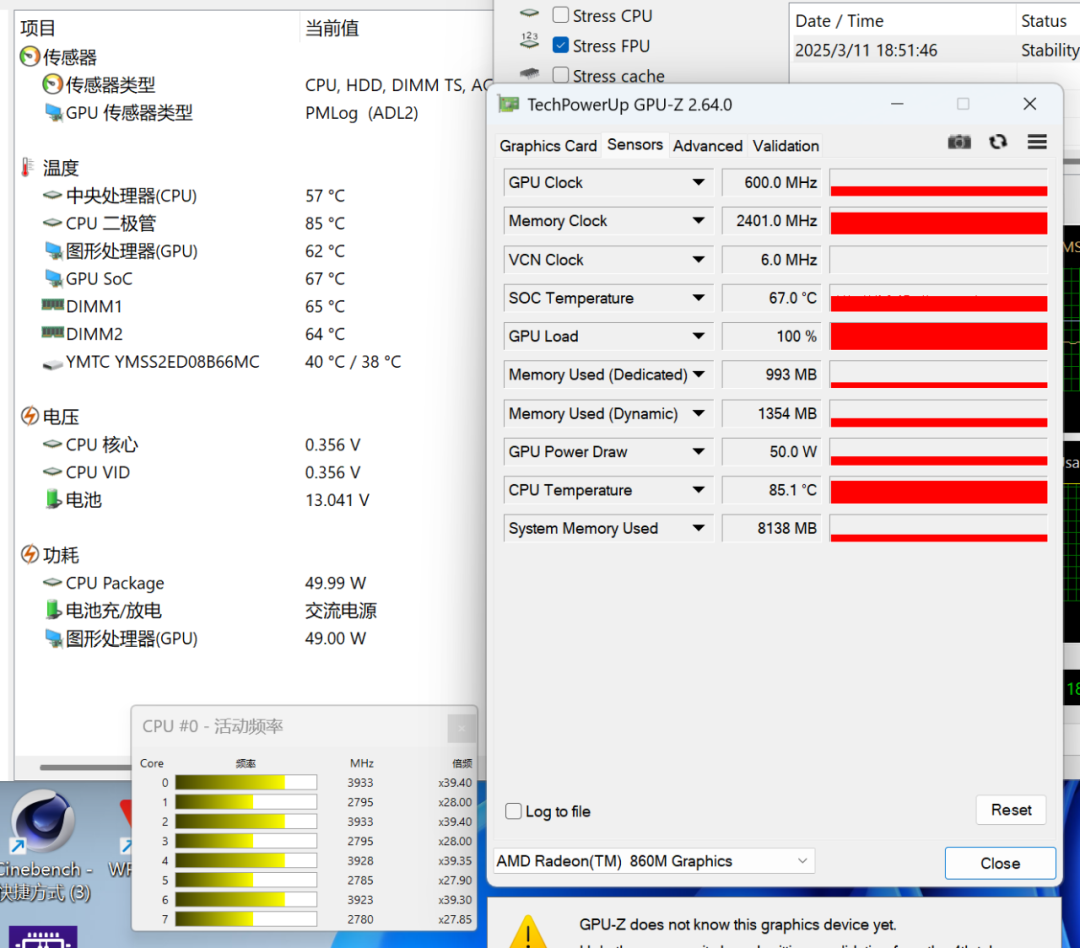
Task: Click the 电池充/放电 battery icon
Action: point(53,610)
